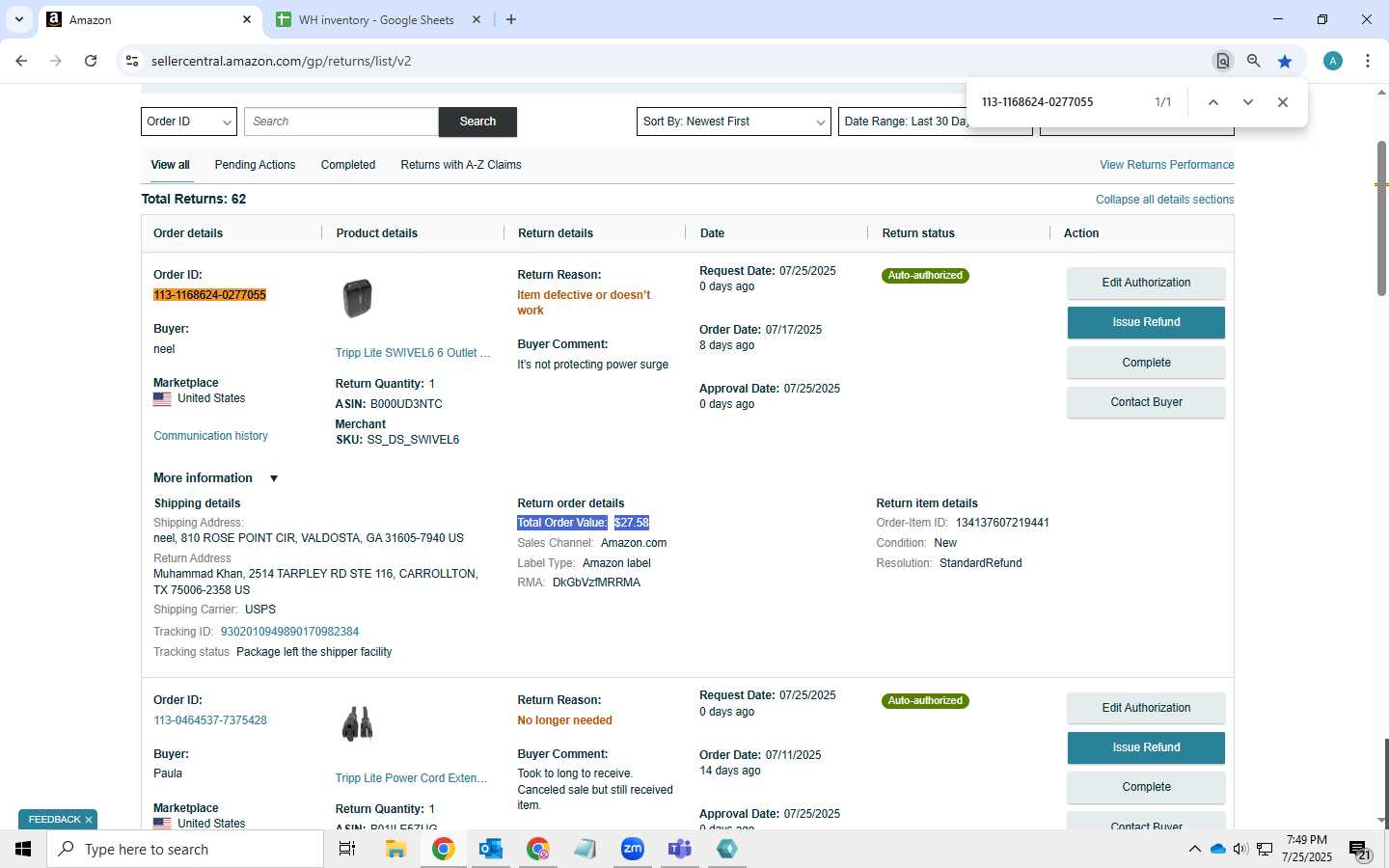This screenshot has width=1389, height=868.
Task: Switch to the Amazon browser tab
Action: click(150, 19)
